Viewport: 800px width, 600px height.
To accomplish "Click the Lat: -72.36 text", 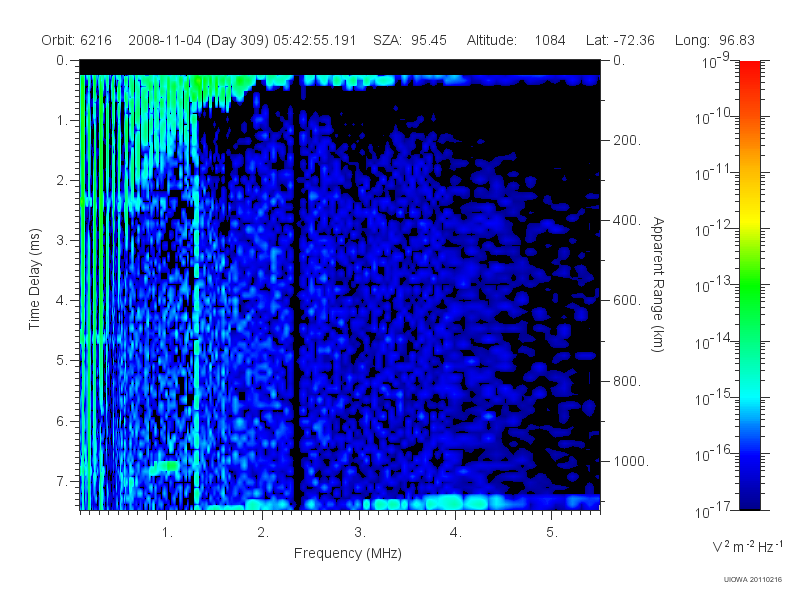I will coord(620,40).
